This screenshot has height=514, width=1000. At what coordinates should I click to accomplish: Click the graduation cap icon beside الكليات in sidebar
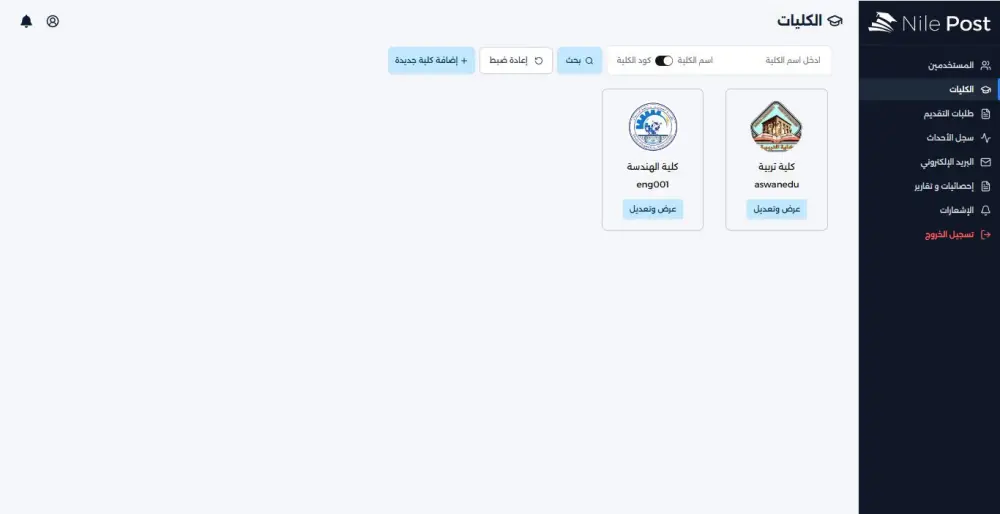click(x=985, y=89)
